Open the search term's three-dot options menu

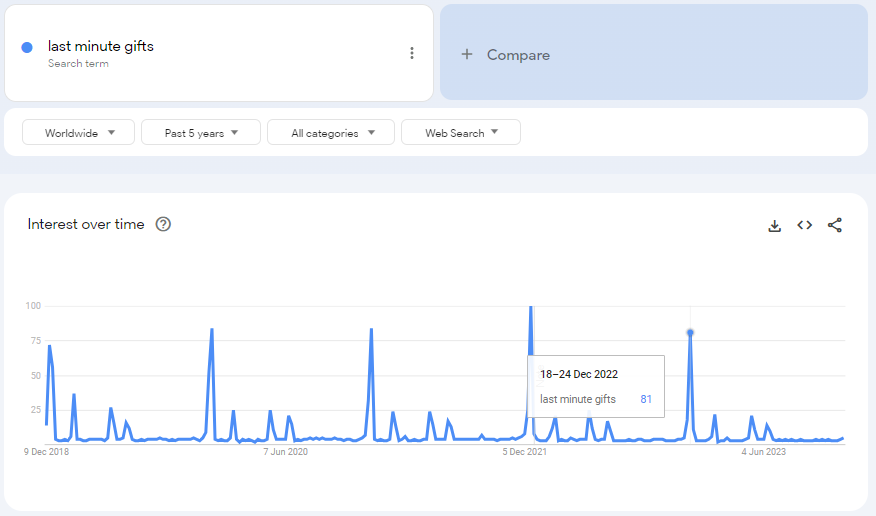coord(411,53)
